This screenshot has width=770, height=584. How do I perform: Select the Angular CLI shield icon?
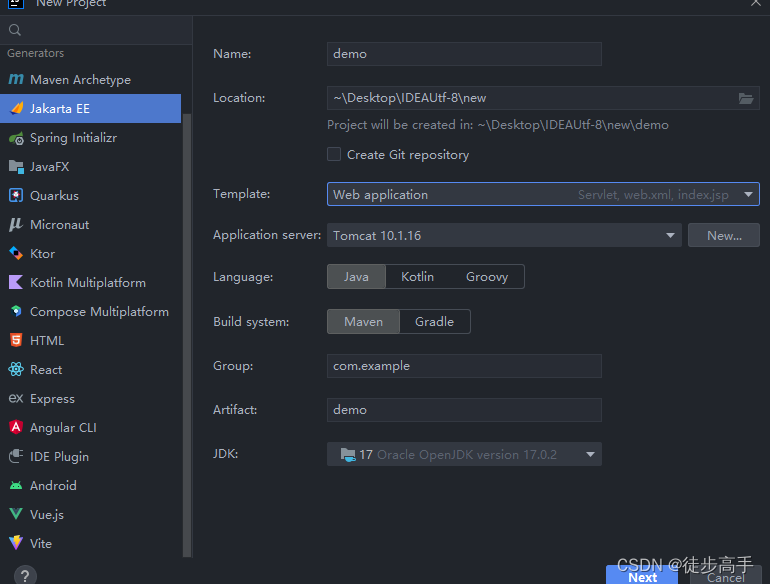pos(16,427)
